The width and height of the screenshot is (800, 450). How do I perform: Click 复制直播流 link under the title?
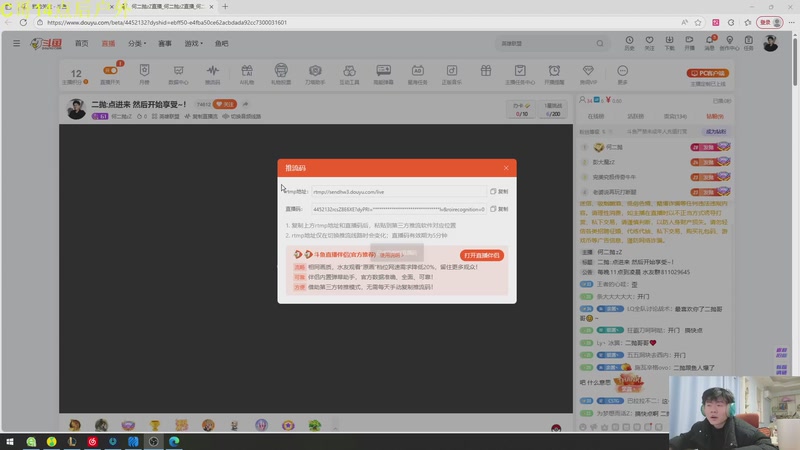[x=201, y=116]
